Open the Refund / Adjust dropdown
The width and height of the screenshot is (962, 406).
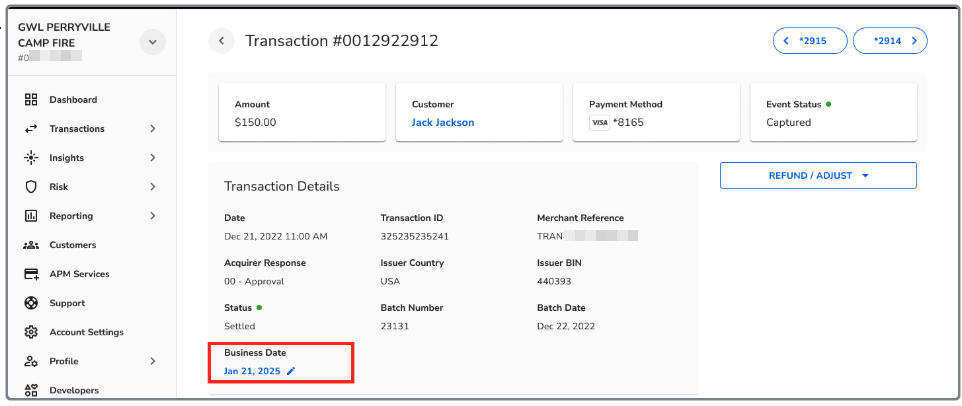817,175
